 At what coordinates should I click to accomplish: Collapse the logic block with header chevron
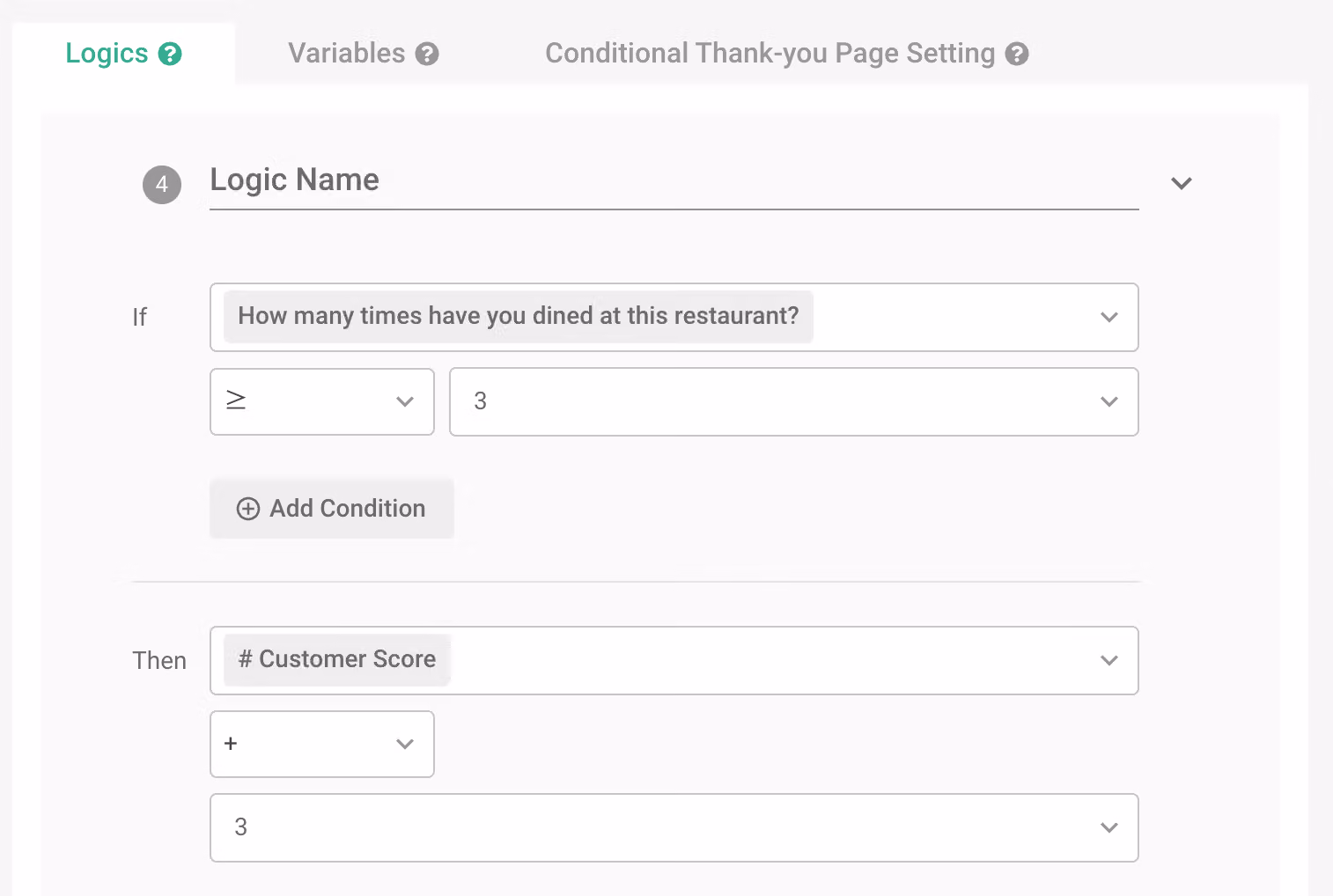click(1182, 183)
